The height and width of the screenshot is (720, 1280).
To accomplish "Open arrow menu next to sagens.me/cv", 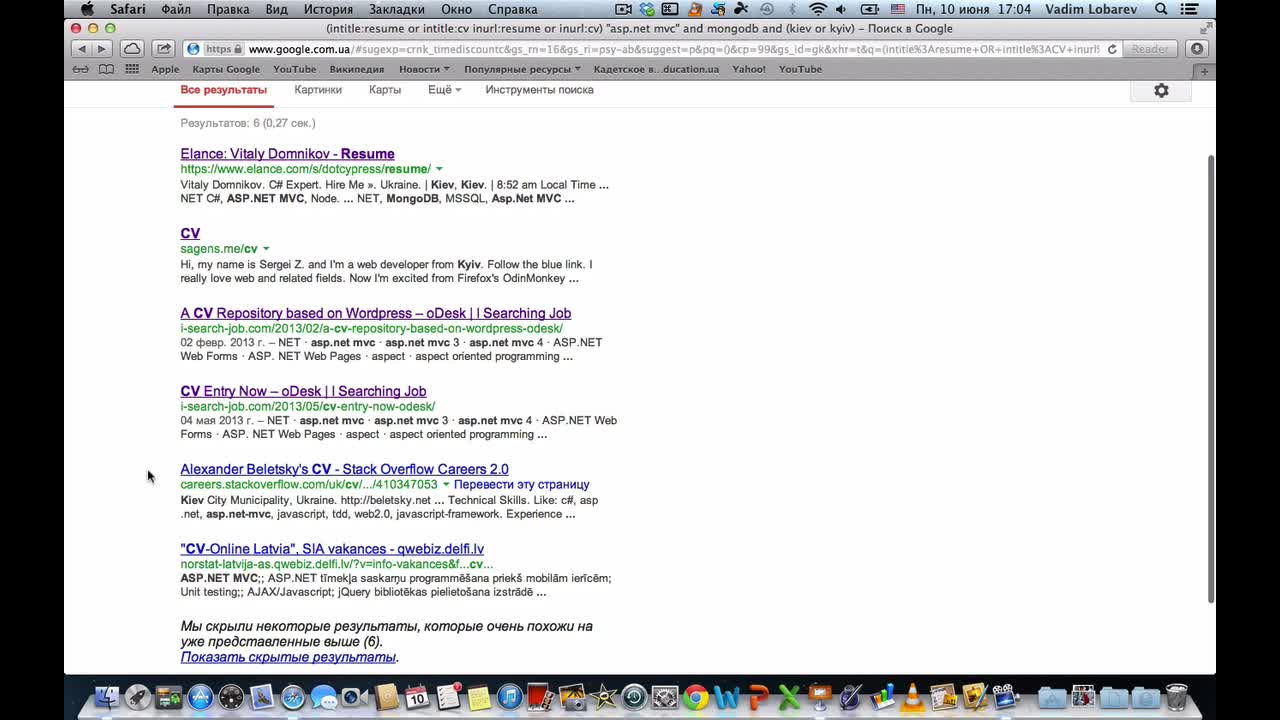I will pyautogui.click(x=266, y=249).
